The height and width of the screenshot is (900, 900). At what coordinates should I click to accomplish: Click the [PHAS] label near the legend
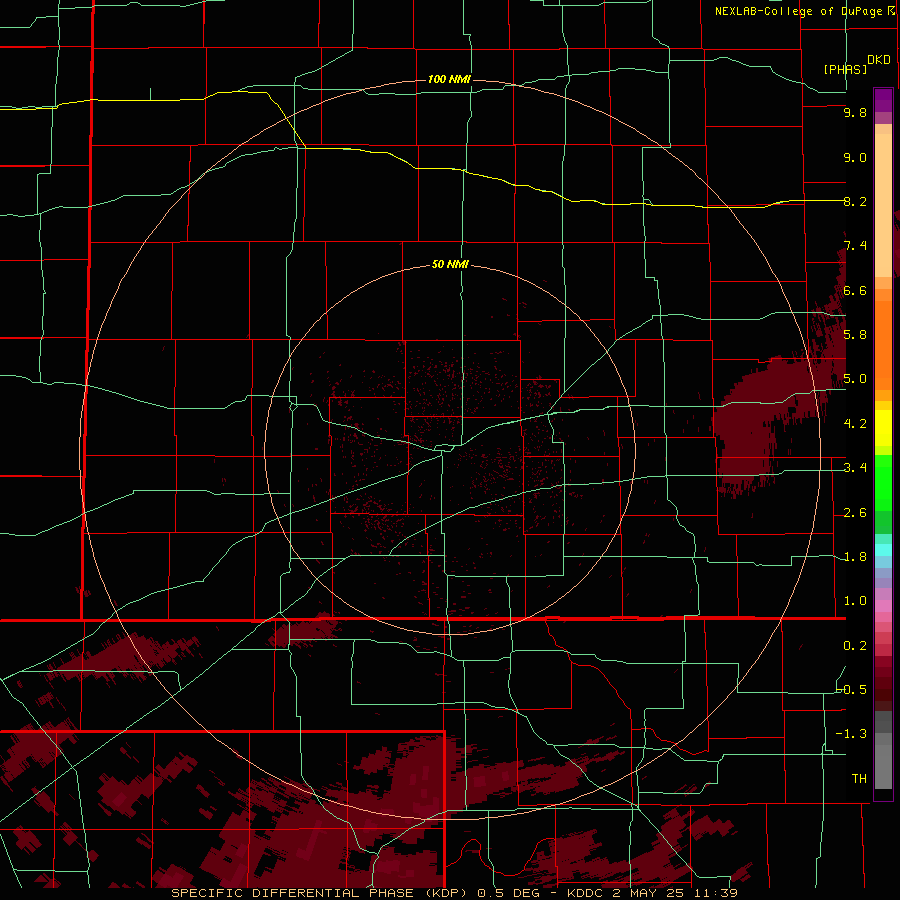(x=845, y=70)
